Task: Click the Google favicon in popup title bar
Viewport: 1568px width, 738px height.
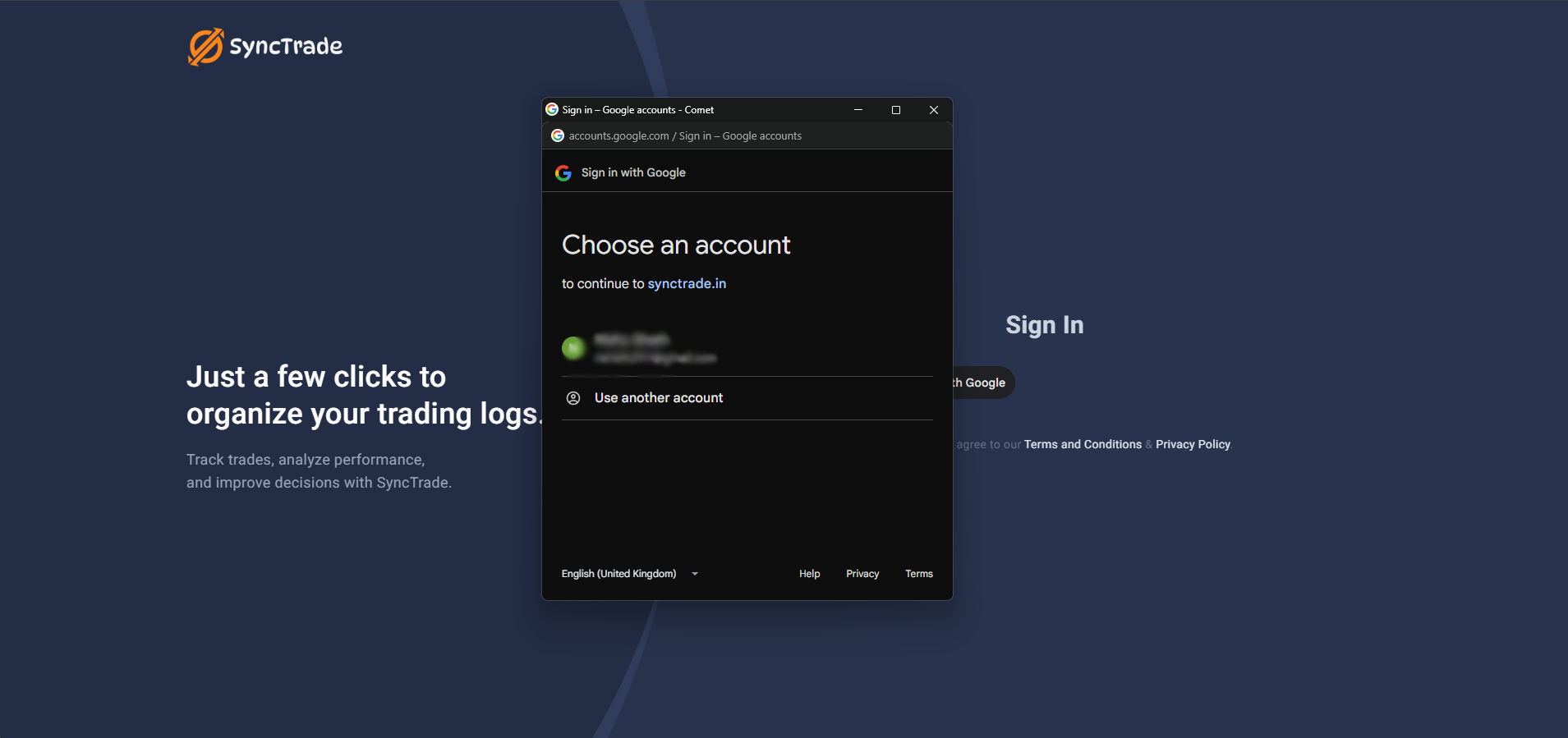Action: (552, 110)
